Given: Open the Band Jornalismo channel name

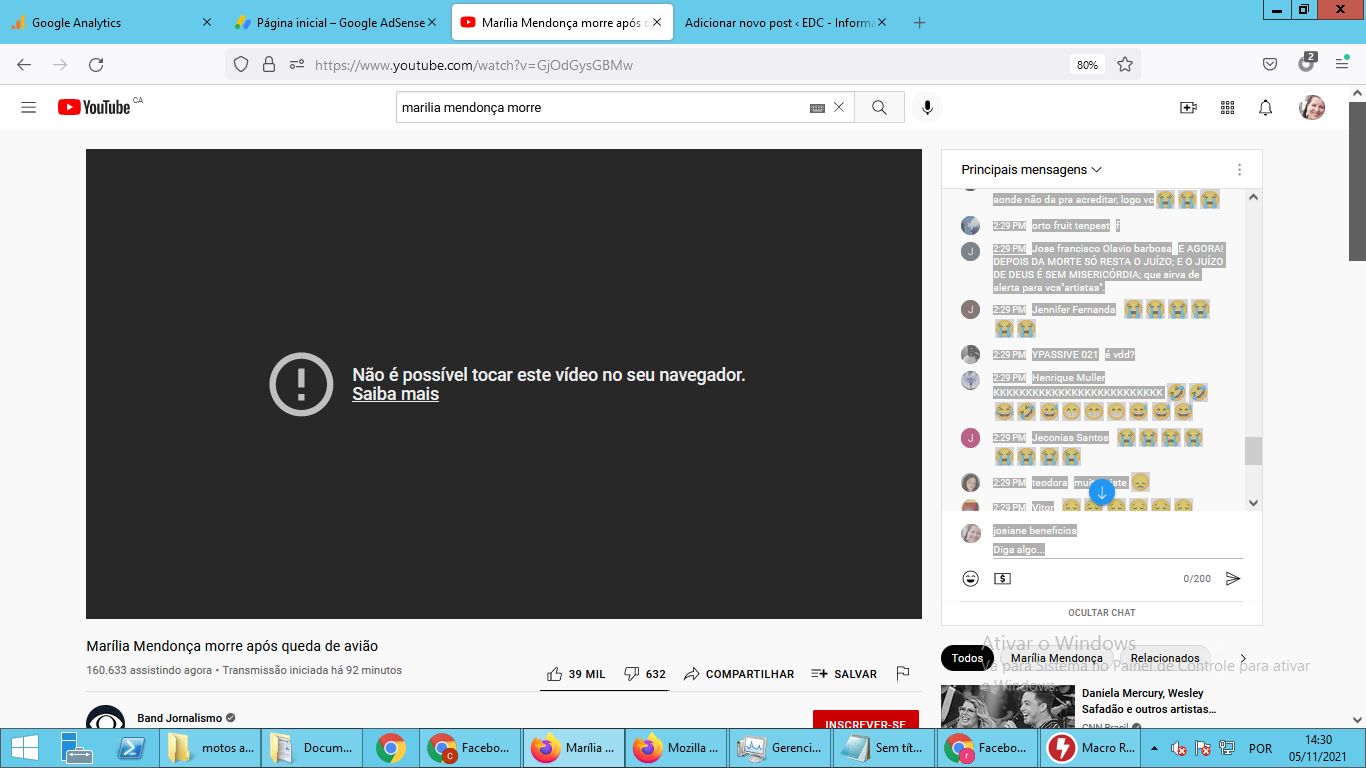Looking at the screenshot, I should pyautogui.click(x=180, y=718).
